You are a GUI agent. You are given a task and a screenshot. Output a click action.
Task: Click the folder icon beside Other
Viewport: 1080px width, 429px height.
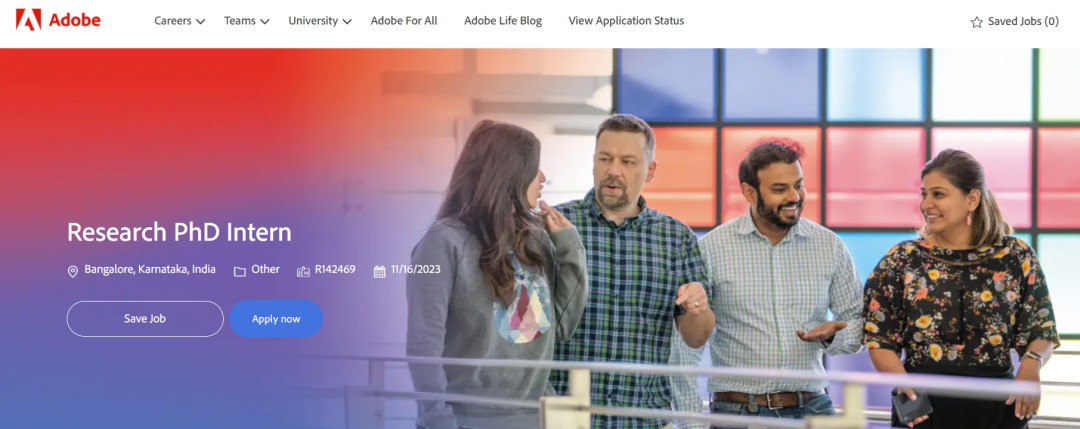click(240, 271)
